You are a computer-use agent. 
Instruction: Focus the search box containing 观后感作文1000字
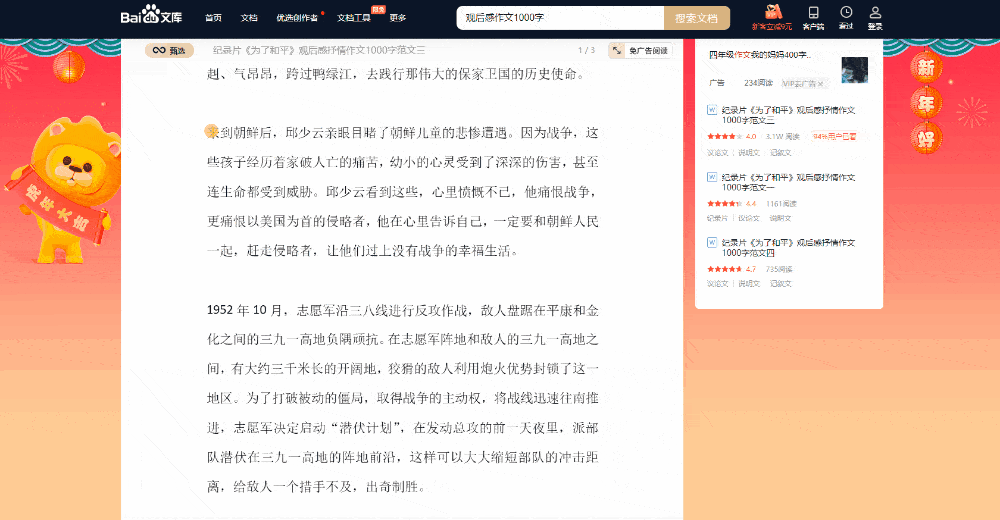[561, 18]
